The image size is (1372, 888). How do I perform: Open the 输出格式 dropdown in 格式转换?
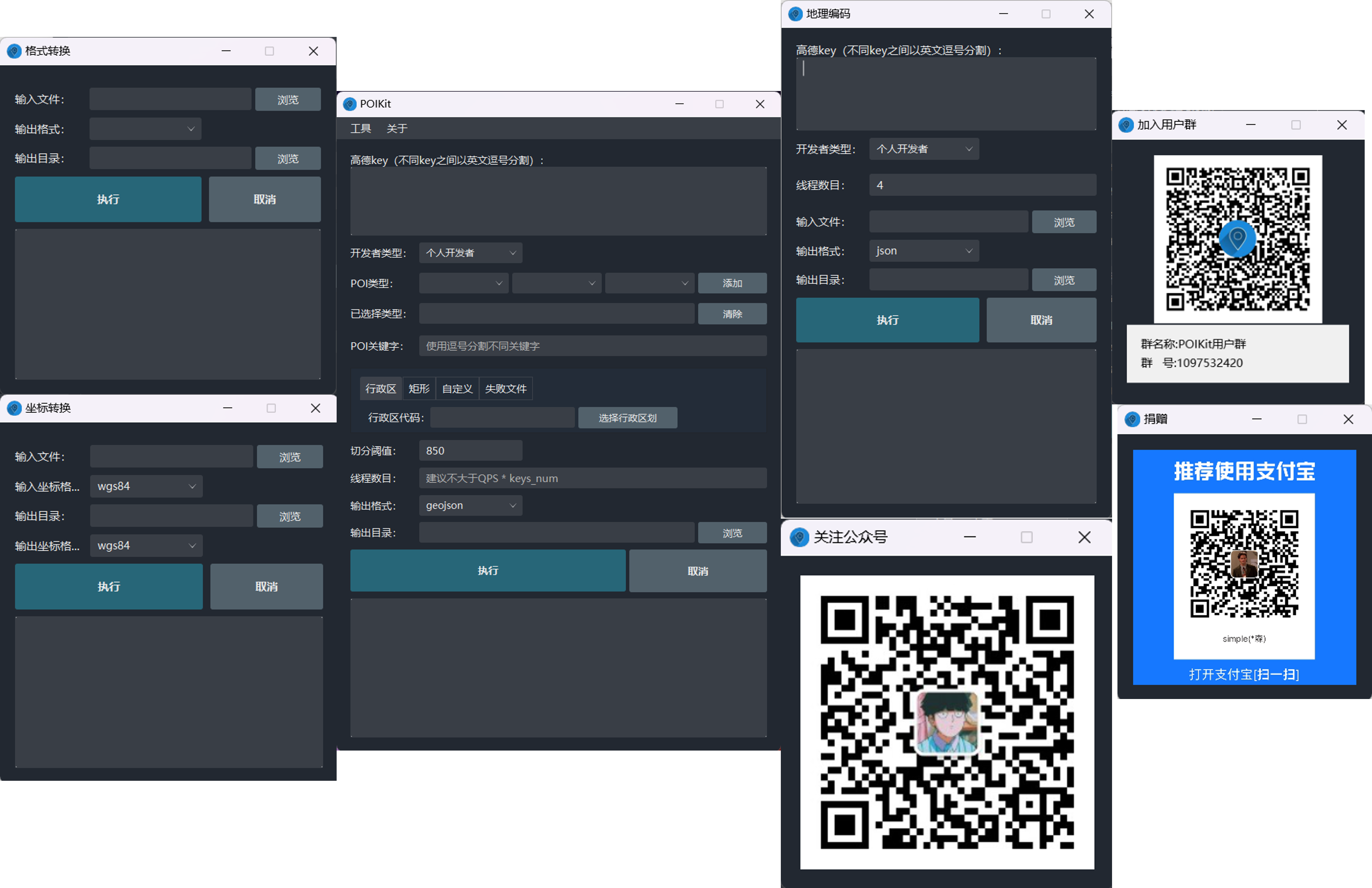click(x=145, y=129)
